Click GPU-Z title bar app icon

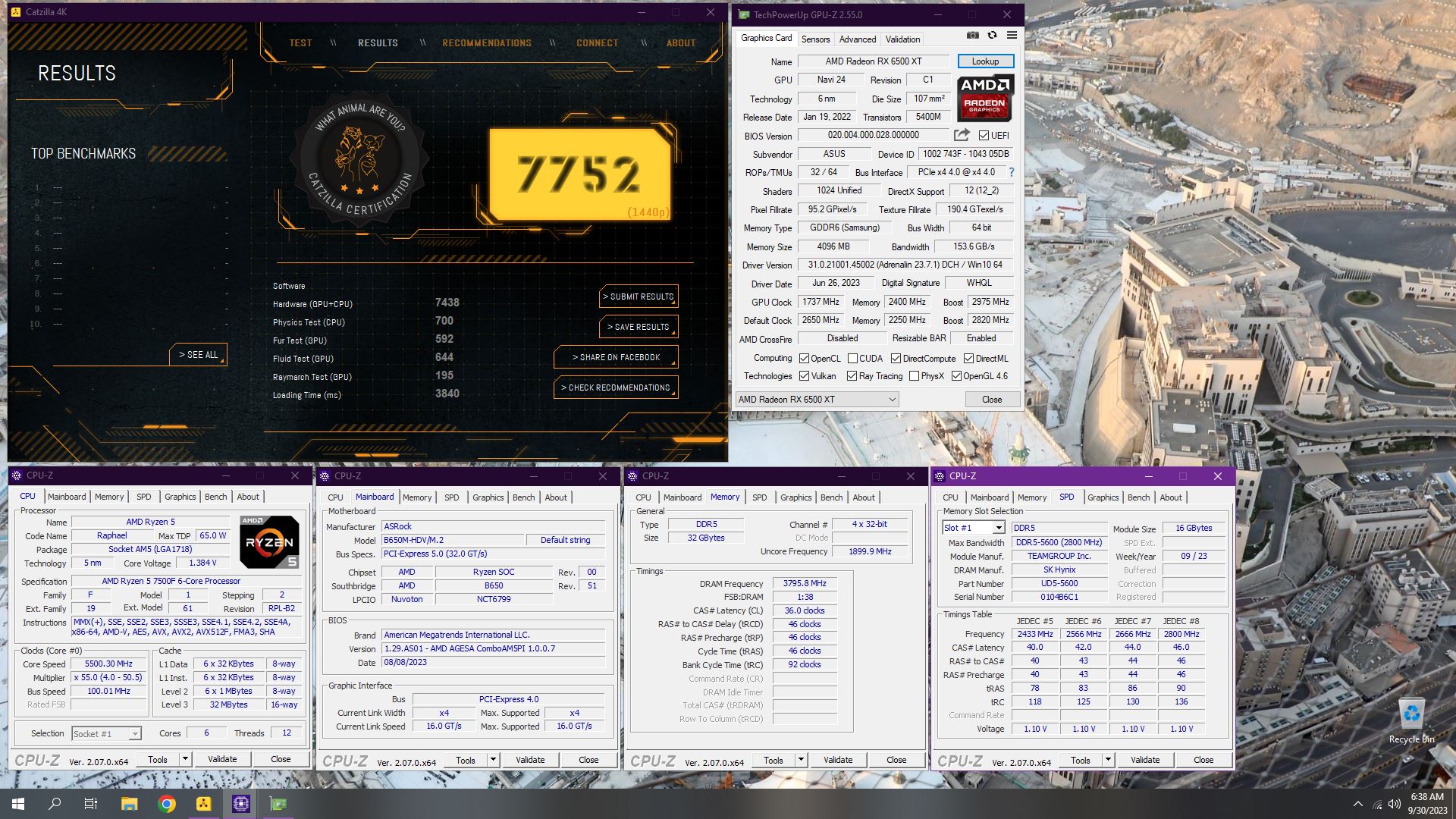744,14
